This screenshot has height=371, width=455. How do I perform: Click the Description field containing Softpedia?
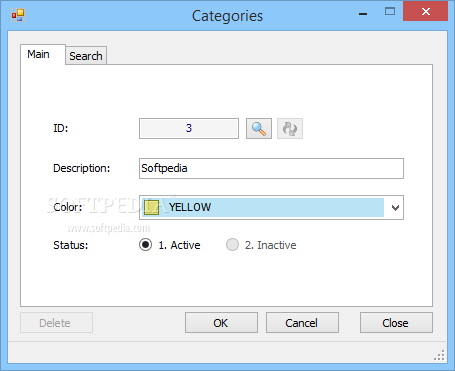pos(271,168)
